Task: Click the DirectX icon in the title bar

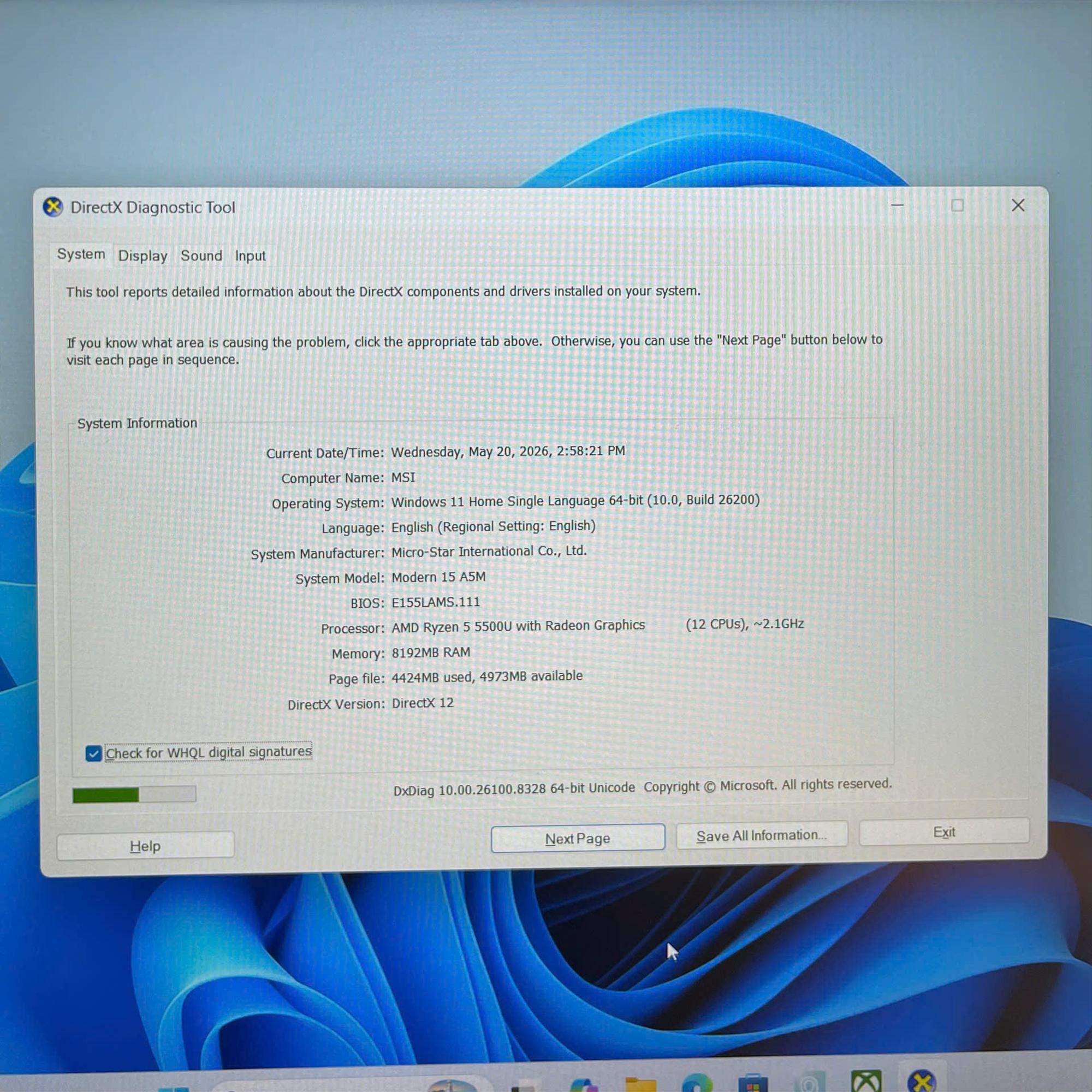Action: click(x=53, y=207)
